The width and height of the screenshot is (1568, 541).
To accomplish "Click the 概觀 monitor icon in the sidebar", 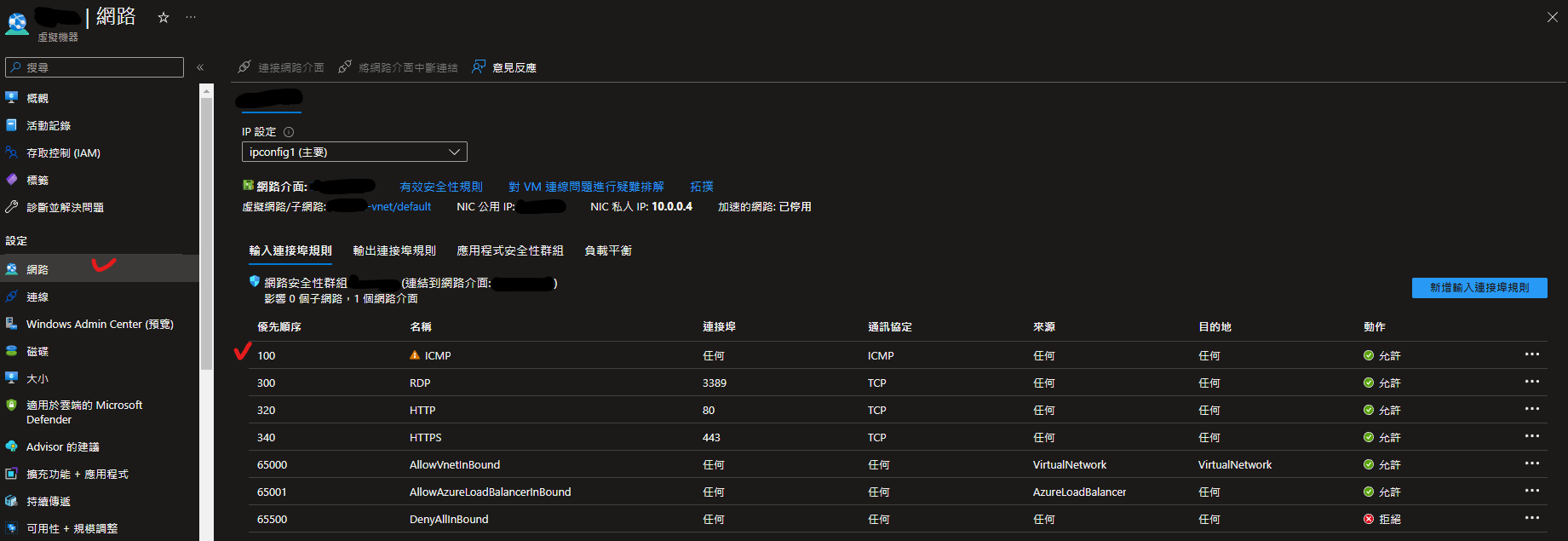I will (12, 98).
